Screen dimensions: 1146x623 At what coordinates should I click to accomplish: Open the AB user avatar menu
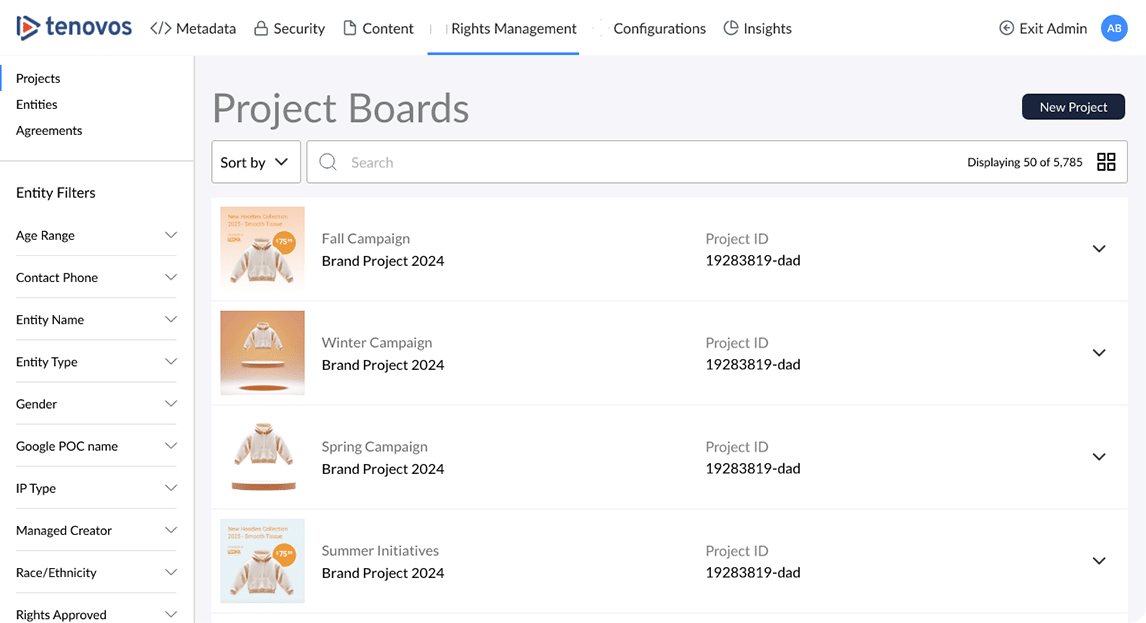coord(1114,28)
